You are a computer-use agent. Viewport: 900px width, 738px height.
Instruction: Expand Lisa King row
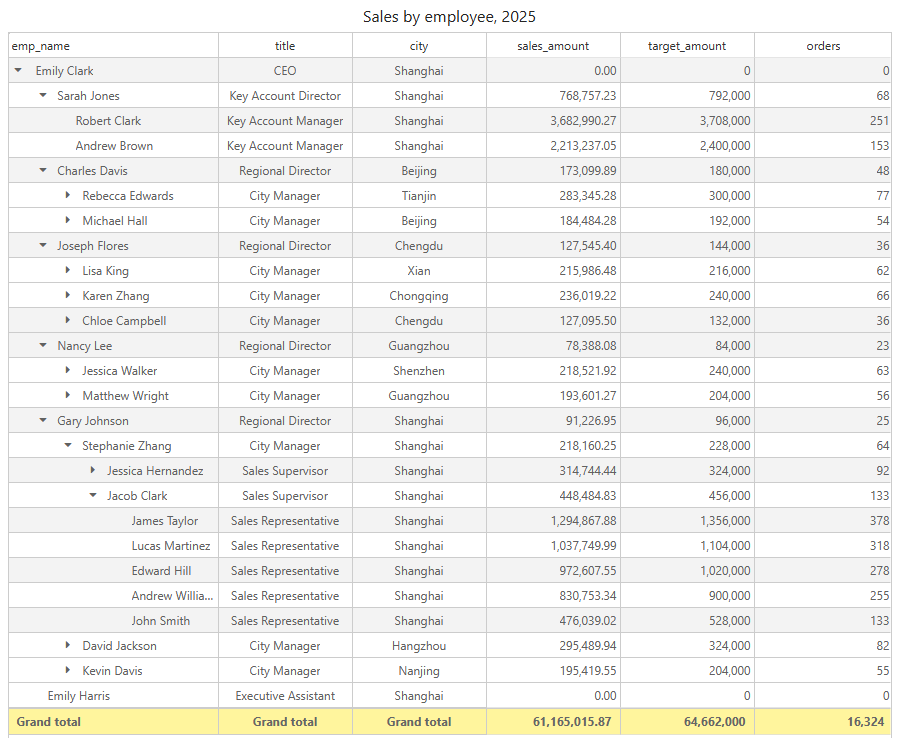(x=68, y=270)
